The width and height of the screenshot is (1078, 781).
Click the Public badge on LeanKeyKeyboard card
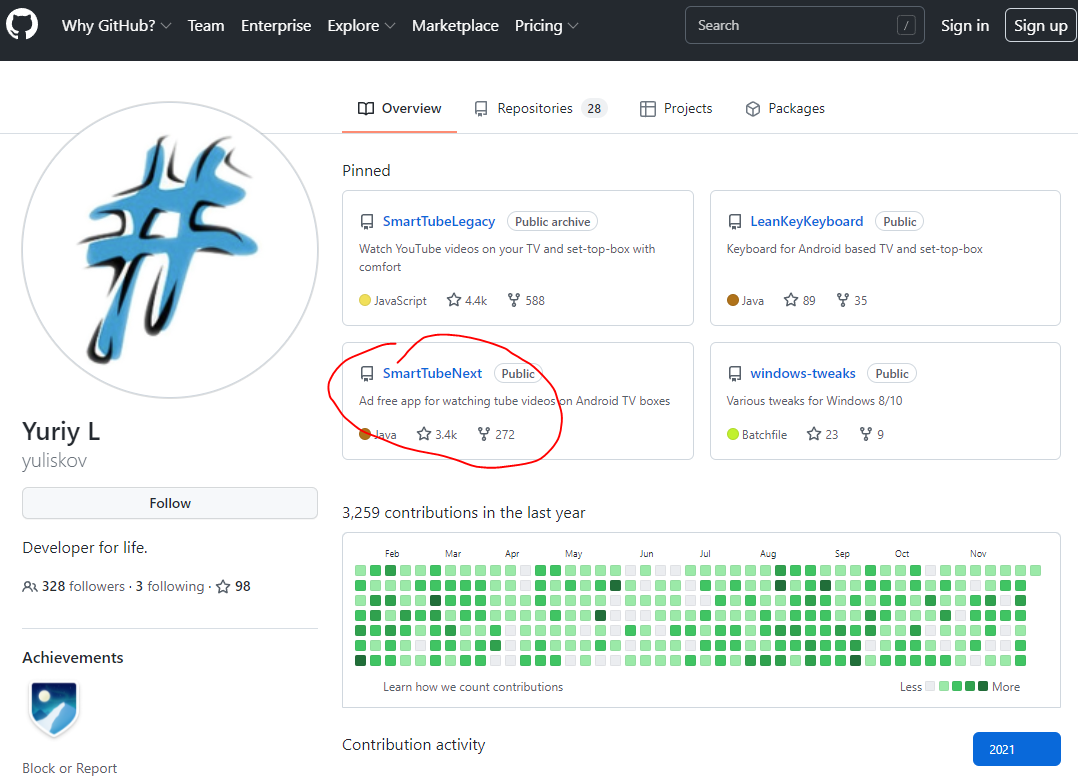pyautogui.click(x=899, y=221)
